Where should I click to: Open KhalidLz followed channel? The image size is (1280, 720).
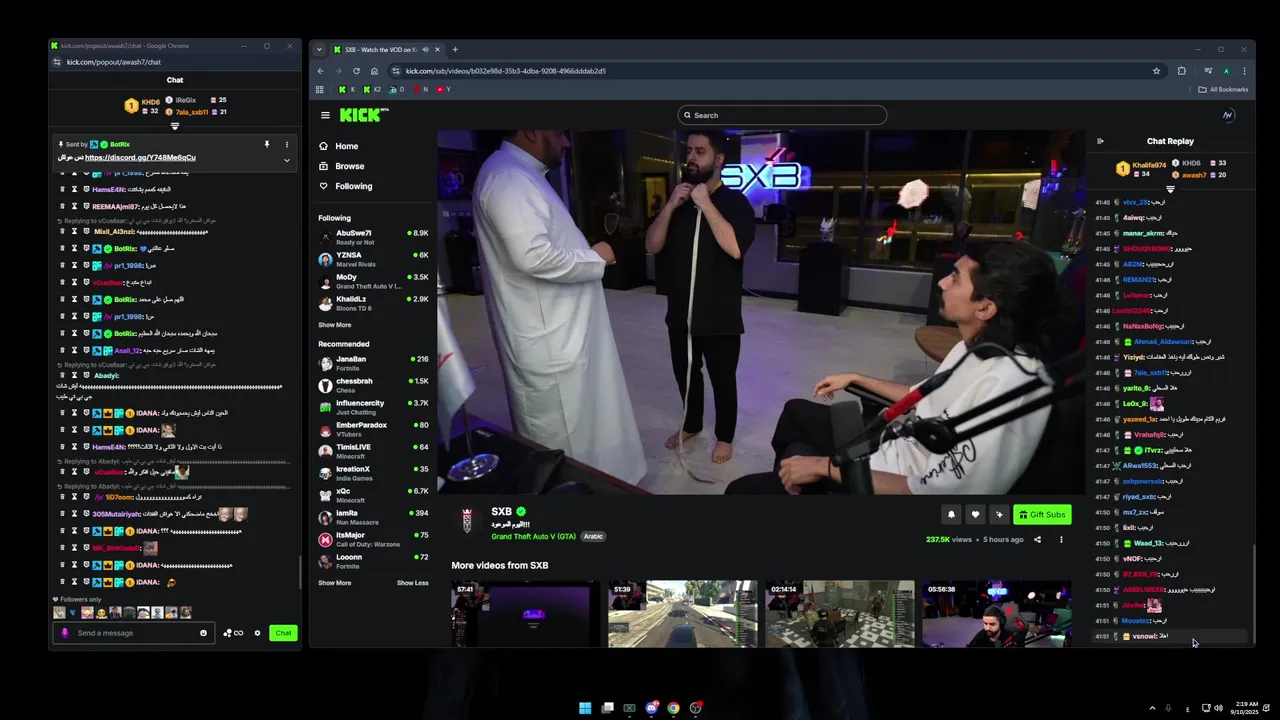[x=374, y=303]
